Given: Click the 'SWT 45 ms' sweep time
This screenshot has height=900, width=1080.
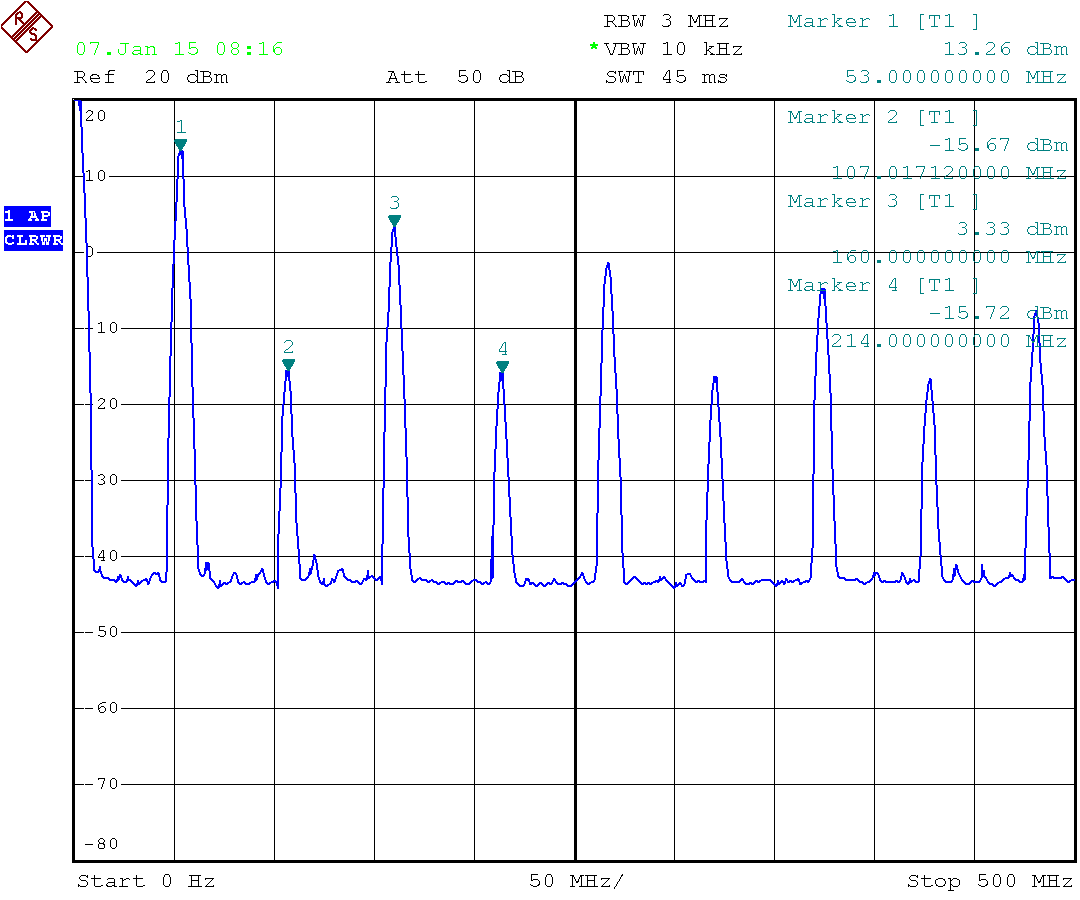Looking at the screenshot, I should pos(666,77).
